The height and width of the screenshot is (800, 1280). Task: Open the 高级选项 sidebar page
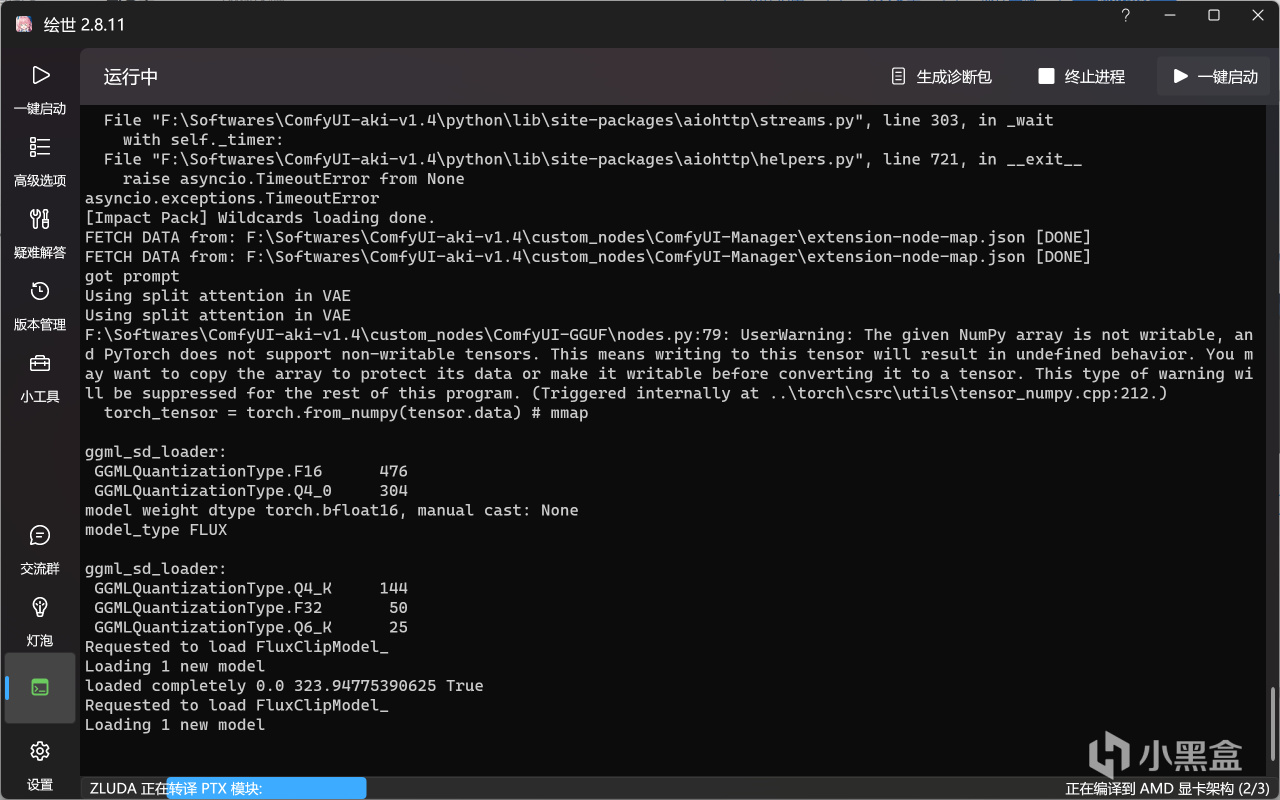(40, 161)
